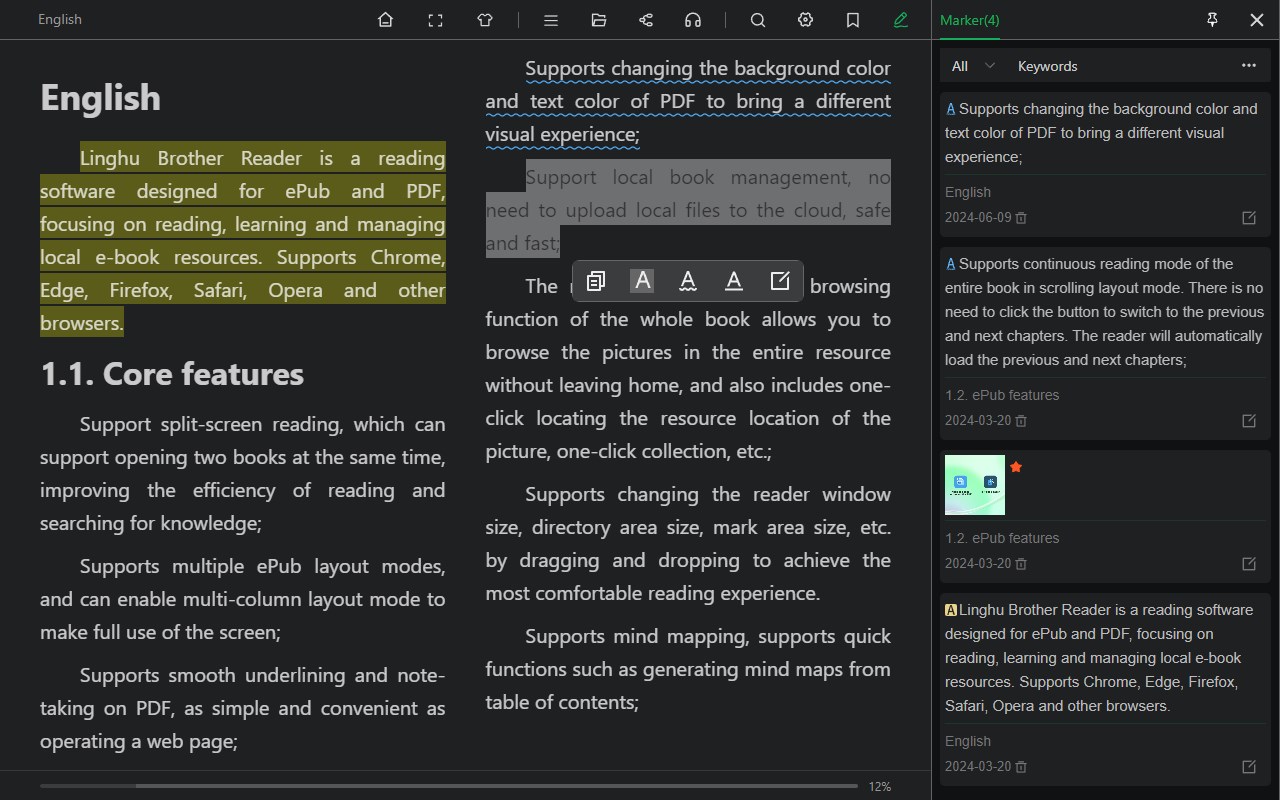Screen dimensions: 1280x800
Task: Delete the Linghu Brother Reader marker
Action: [1021, 767]
